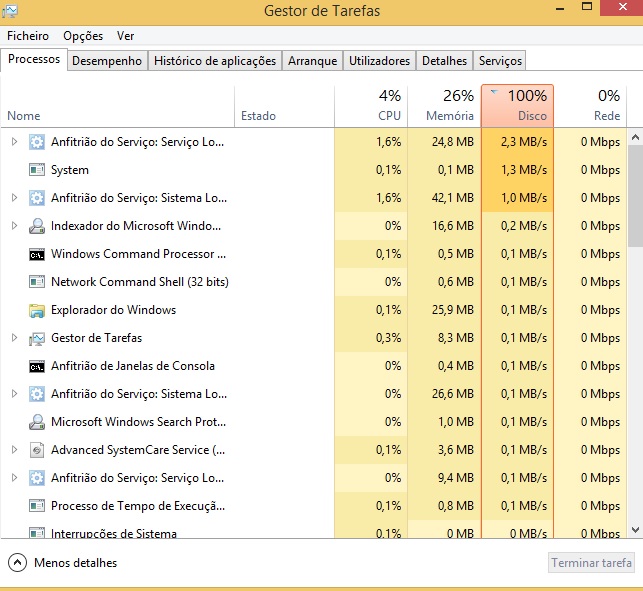Click the Microsoft Windows Search Protocol icon
Viewport: 643px width, 591px height.
pyautogui.click(x=37, y=422)
